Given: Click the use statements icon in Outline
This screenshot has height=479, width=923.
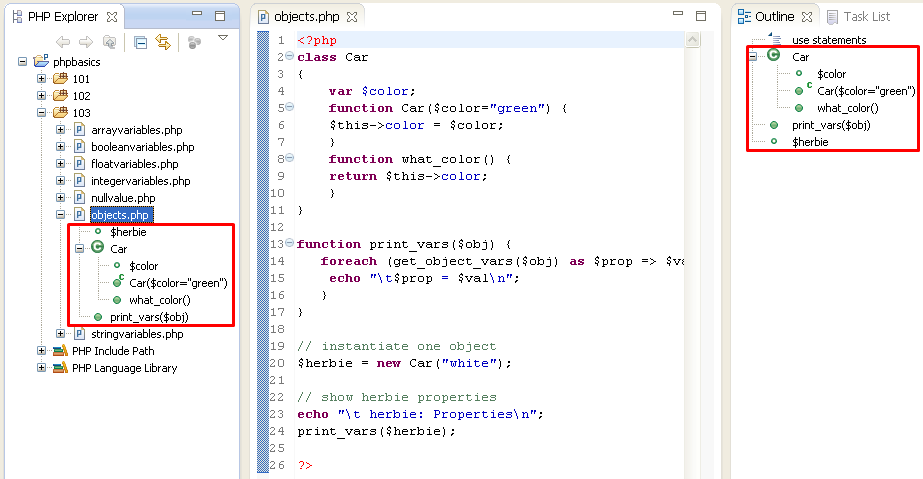Looking at the screenshot, I should [x=775, y=39].
